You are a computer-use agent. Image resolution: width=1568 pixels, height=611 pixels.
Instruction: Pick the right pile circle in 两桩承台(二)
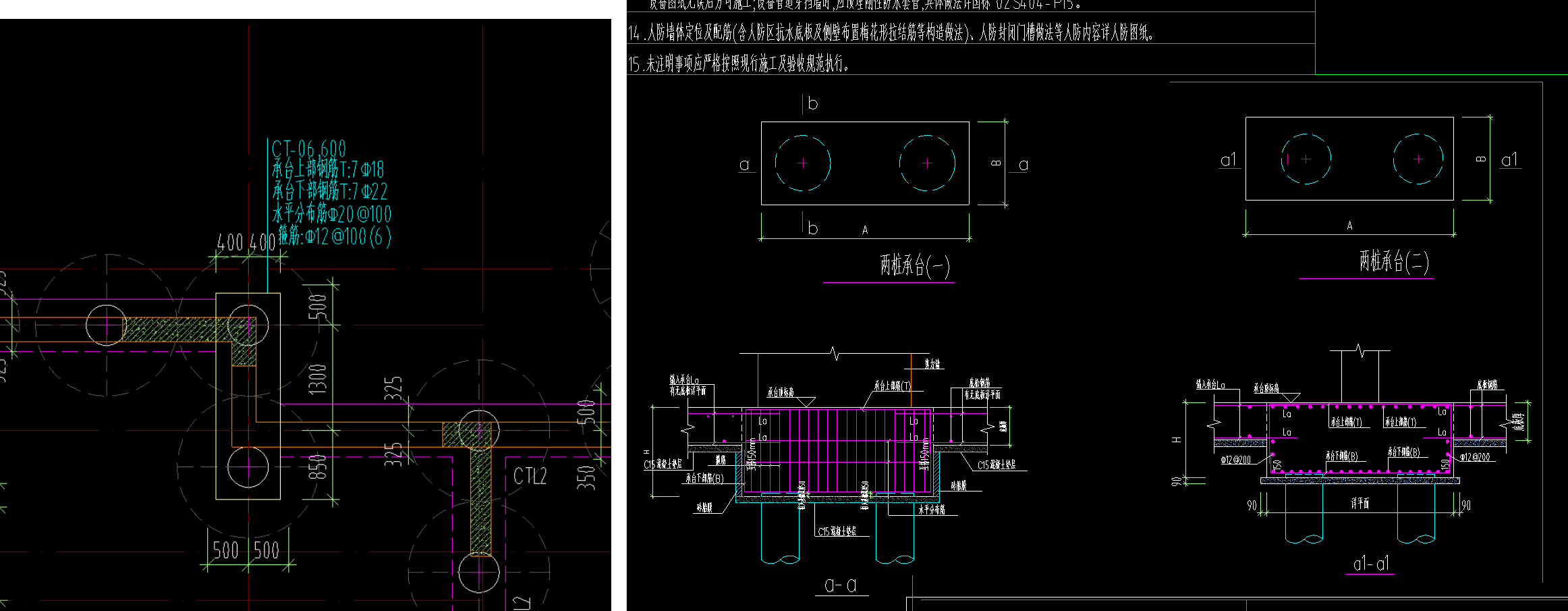click(x=1418, y=159)
